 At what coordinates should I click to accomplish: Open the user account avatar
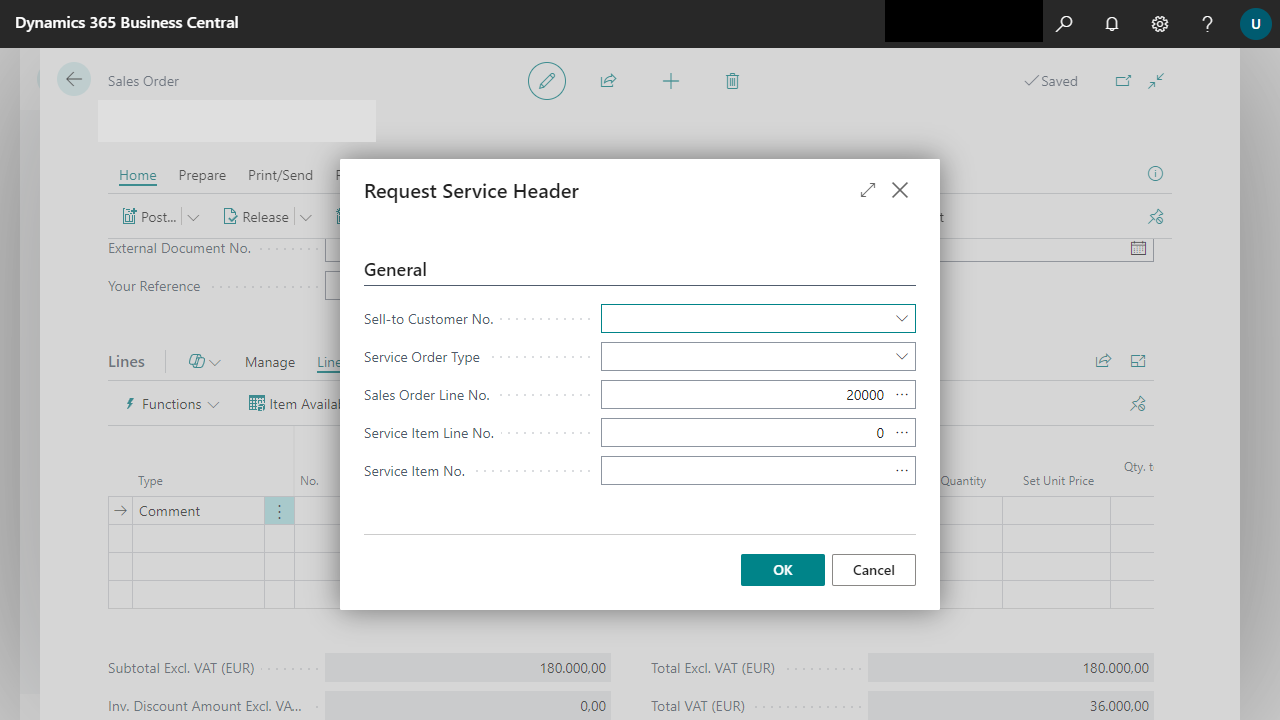1256,24
